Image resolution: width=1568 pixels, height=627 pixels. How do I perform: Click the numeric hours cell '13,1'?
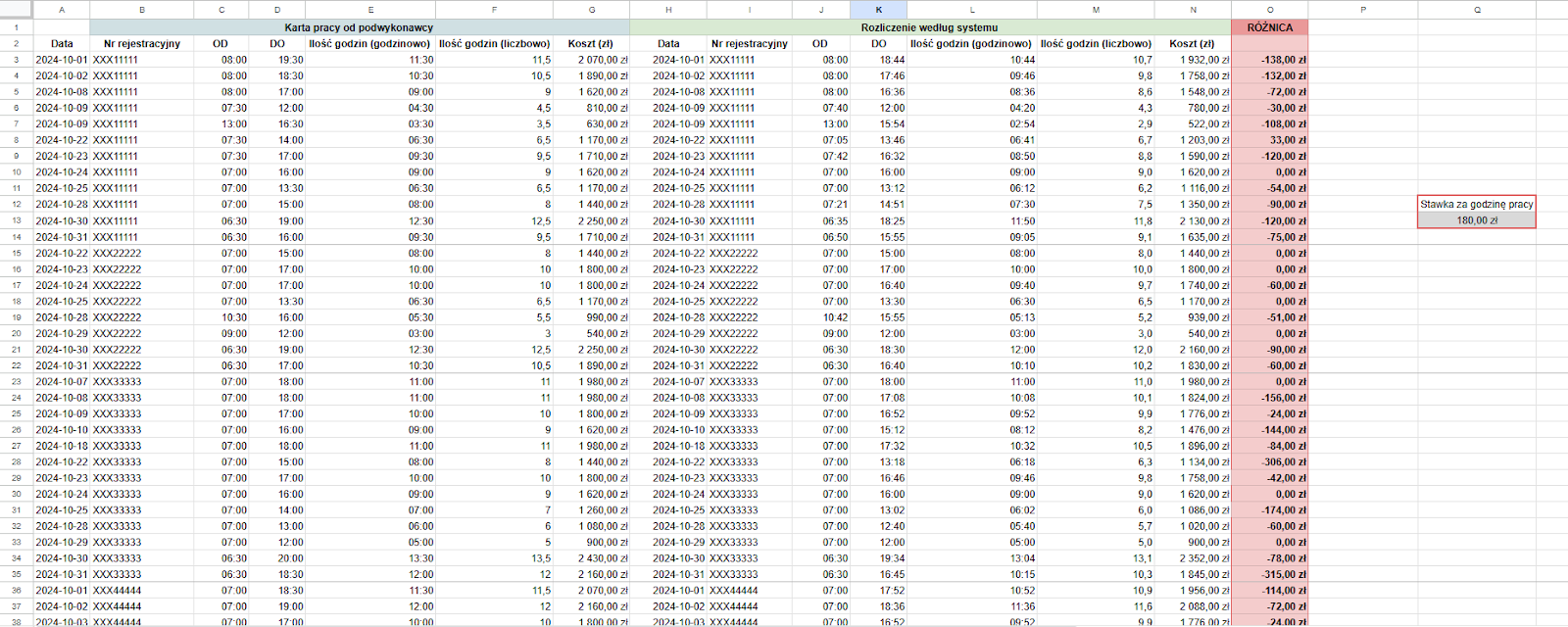click(1096, 558)
